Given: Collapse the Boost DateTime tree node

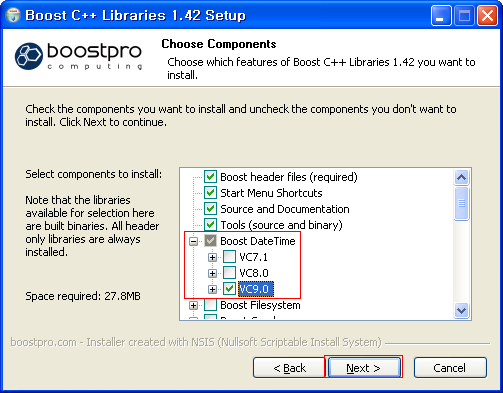Looking at the screenshot, I should [193, 241].
